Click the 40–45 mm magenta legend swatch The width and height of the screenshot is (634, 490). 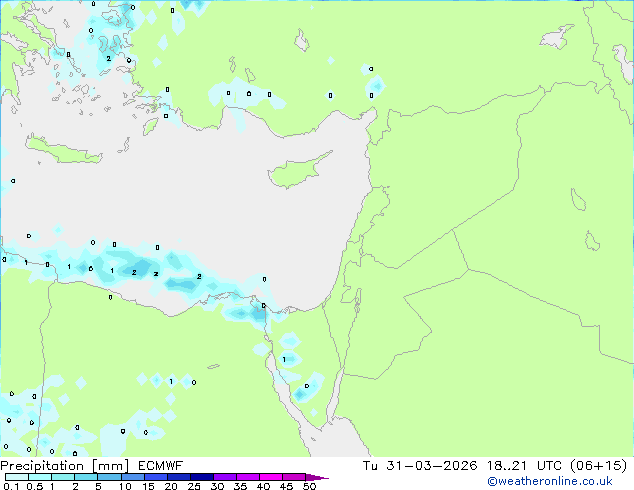pyautogui.click(x=271, y=477)
